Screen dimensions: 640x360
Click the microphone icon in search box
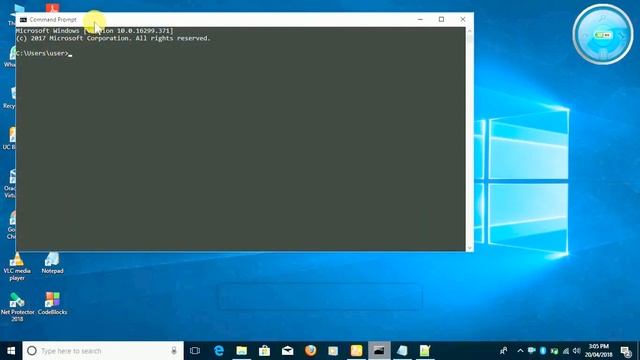174,351
